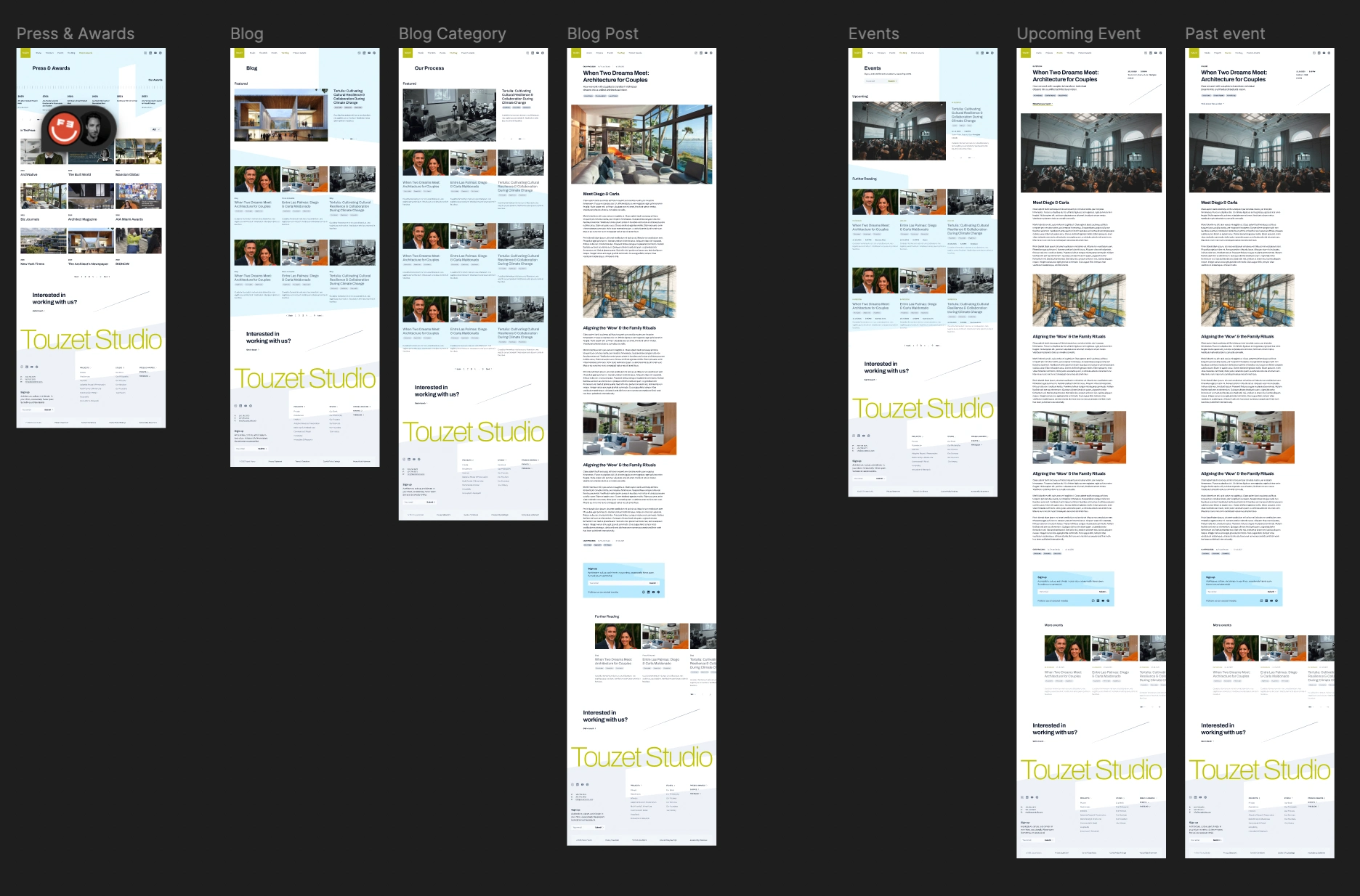Select the Upcoming Event hero audience photo
Screen dimensions: 1360x896
[1091, 153]
